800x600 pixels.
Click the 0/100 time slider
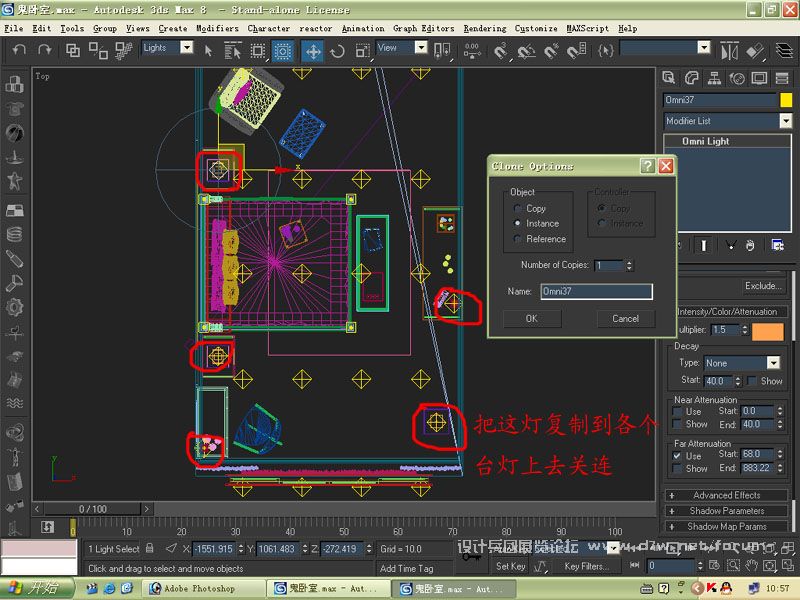tap(92, 509)
